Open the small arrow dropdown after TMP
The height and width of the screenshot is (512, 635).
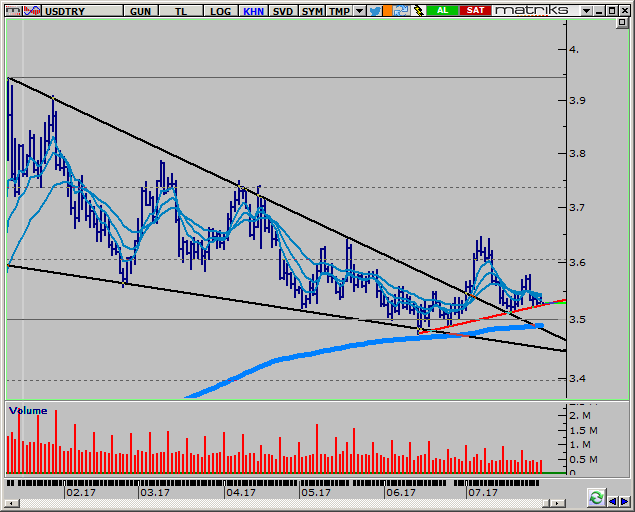(360, 10)
